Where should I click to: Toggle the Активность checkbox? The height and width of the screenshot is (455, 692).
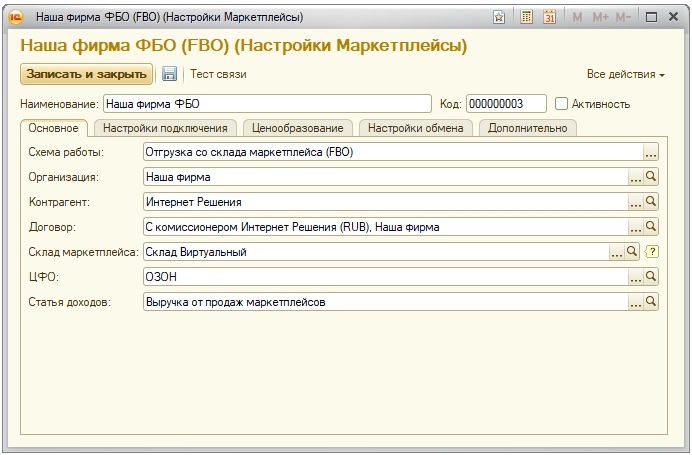coord(561,104)
